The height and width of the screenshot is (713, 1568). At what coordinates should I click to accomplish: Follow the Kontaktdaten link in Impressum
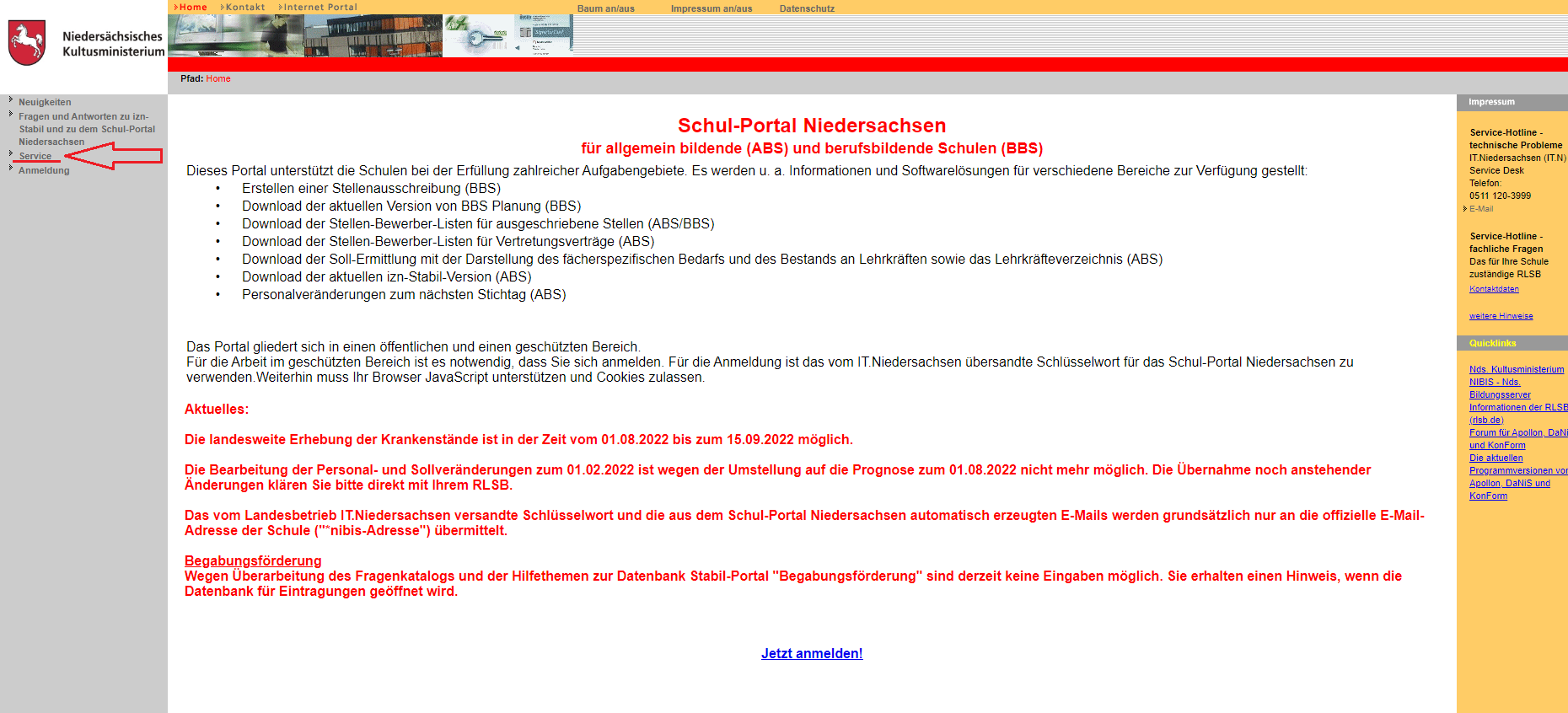tap(1493, 289)
